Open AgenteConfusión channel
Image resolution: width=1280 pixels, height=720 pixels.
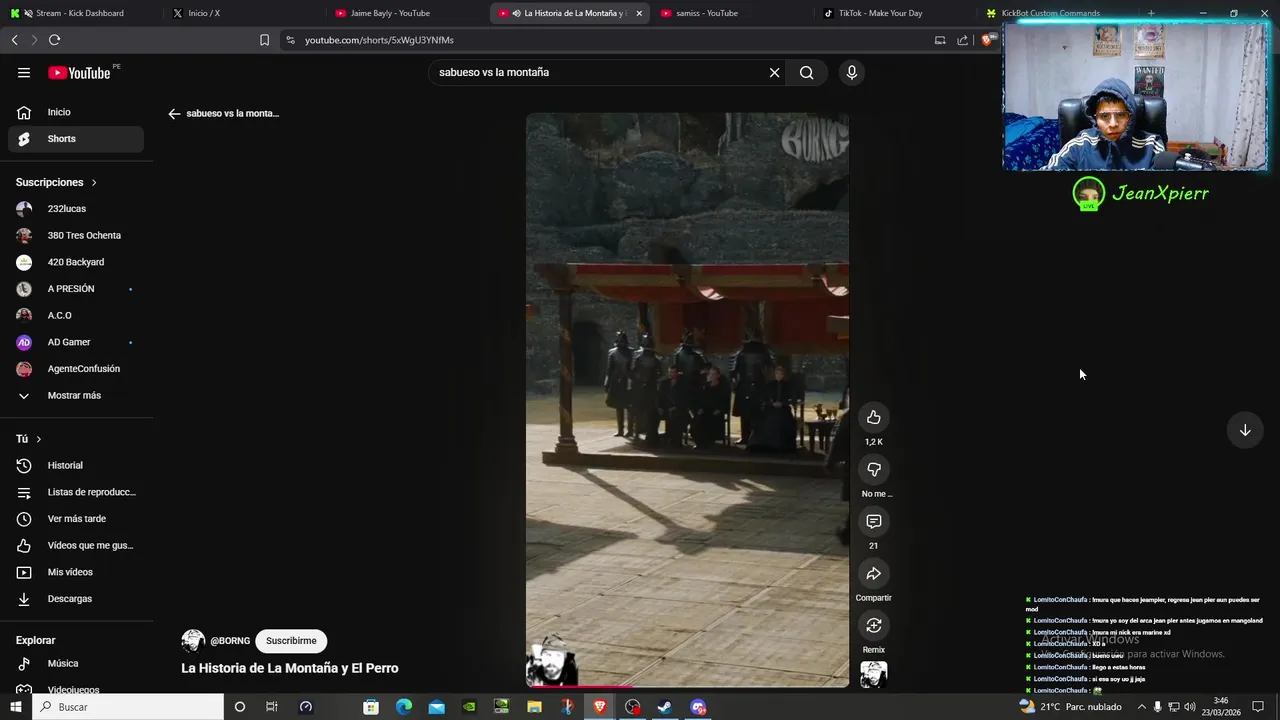pyautogui.click(x=76, y=369)
